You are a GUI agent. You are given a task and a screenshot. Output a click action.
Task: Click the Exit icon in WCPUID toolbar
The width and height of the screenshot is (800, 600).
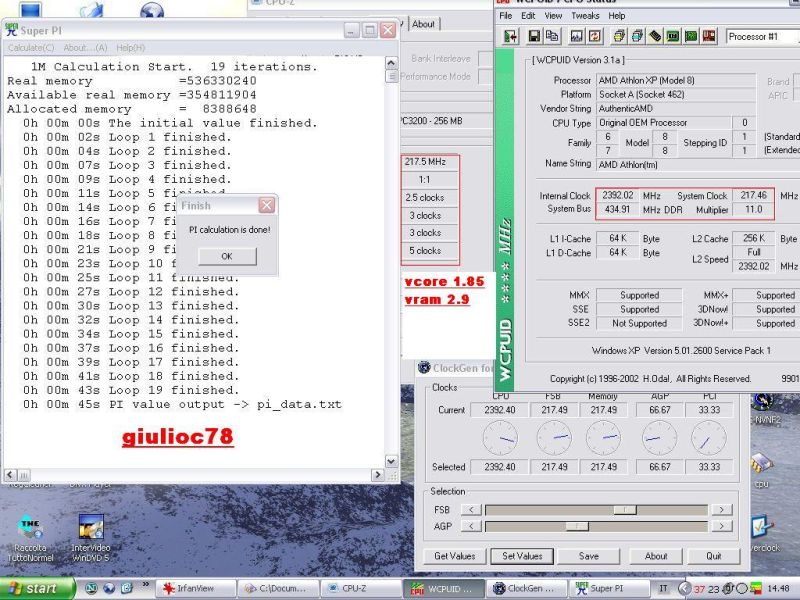click(510, 36)
